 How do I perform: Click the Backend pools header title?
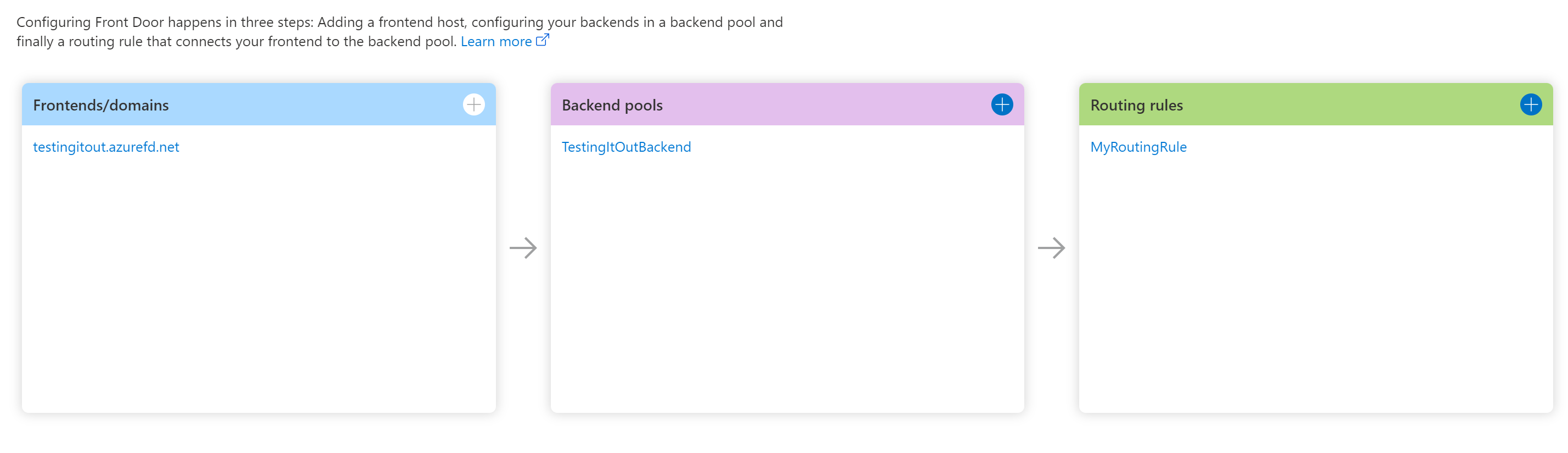tap(612, 105)
